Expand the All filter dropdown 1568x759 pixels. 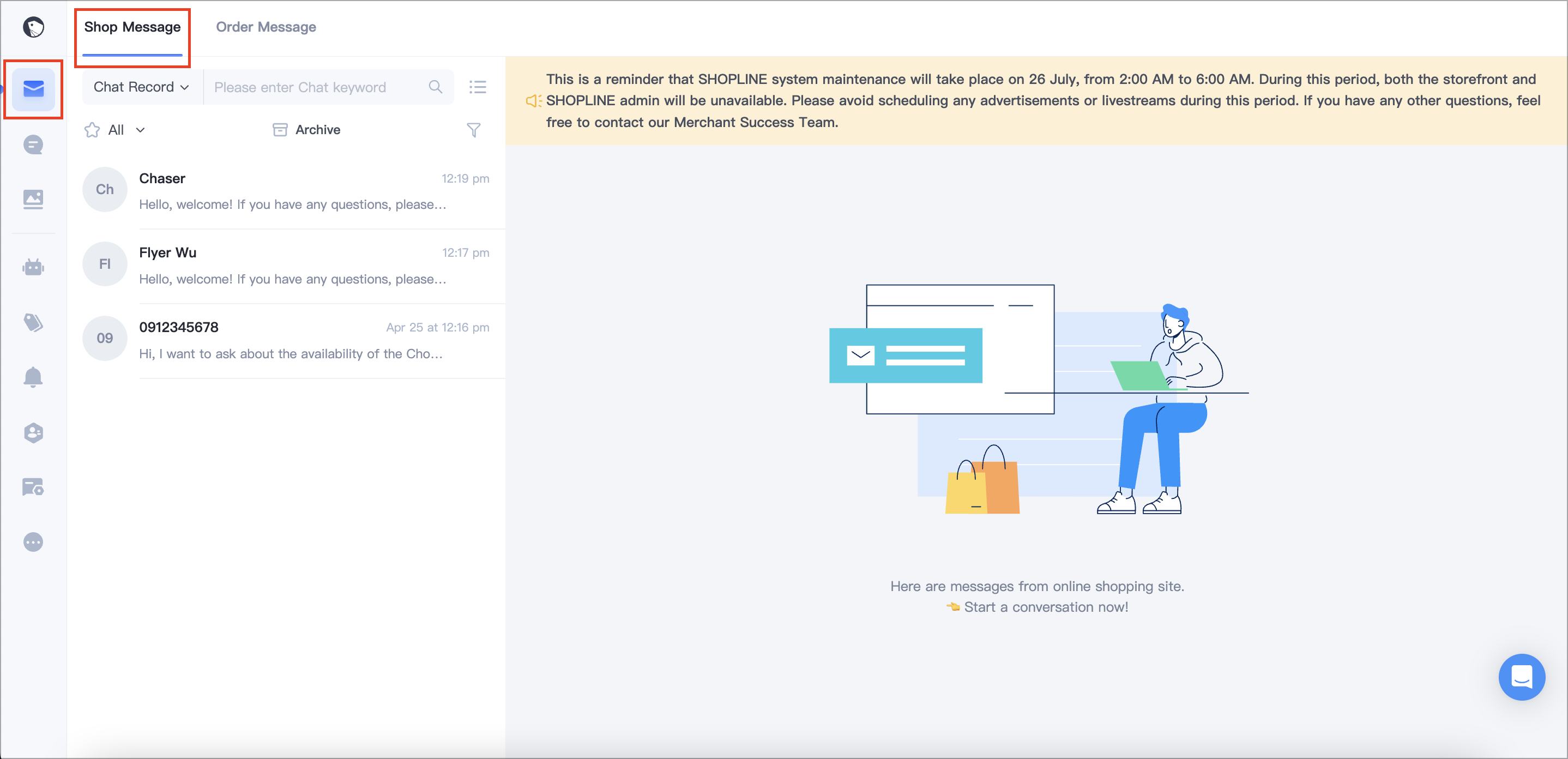pos(126,130)
